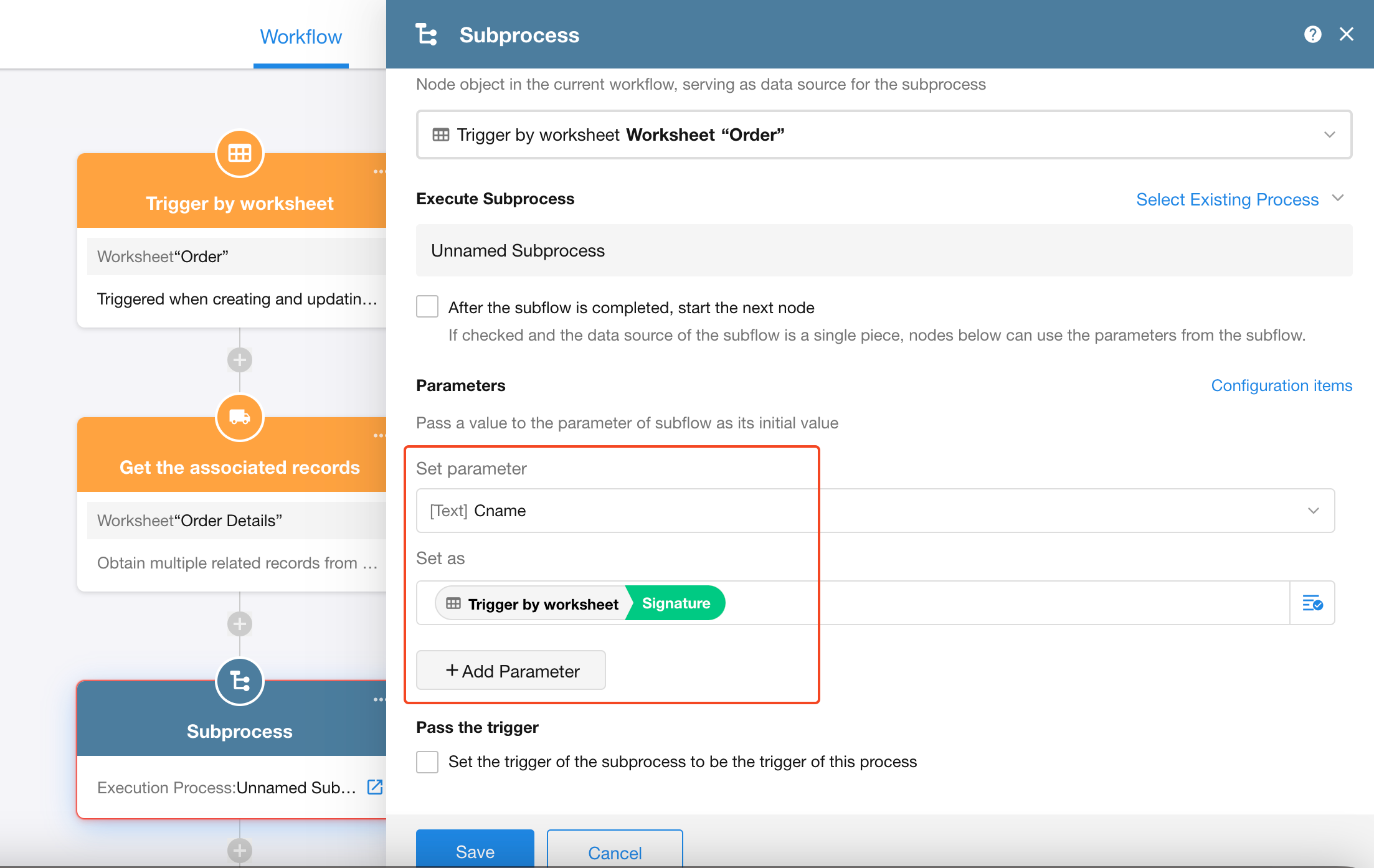This screenshot has height=868, width=1374.
Task: Click the help question mark icon
Action: click(1312, 34)
